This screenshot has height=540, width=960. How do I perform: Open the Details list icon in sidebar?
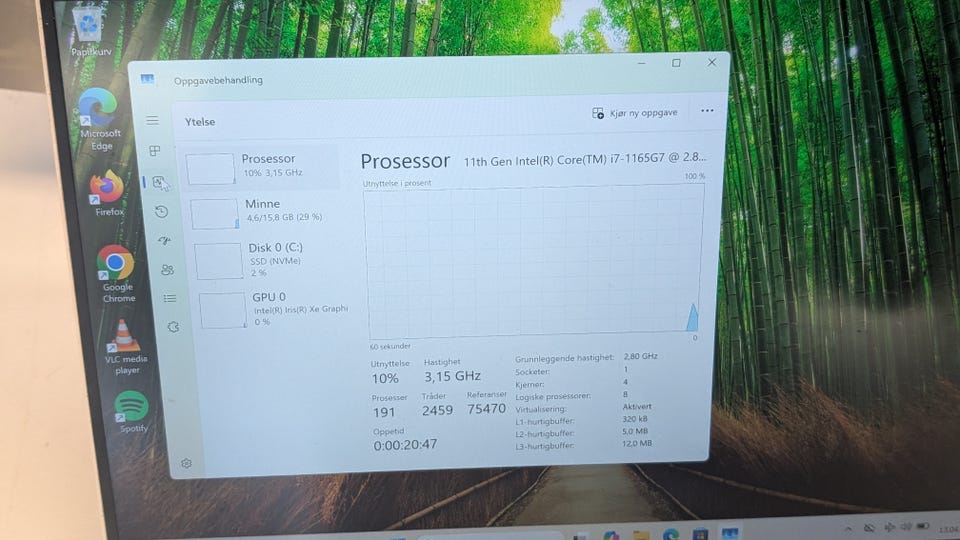[x=170, y=298]
